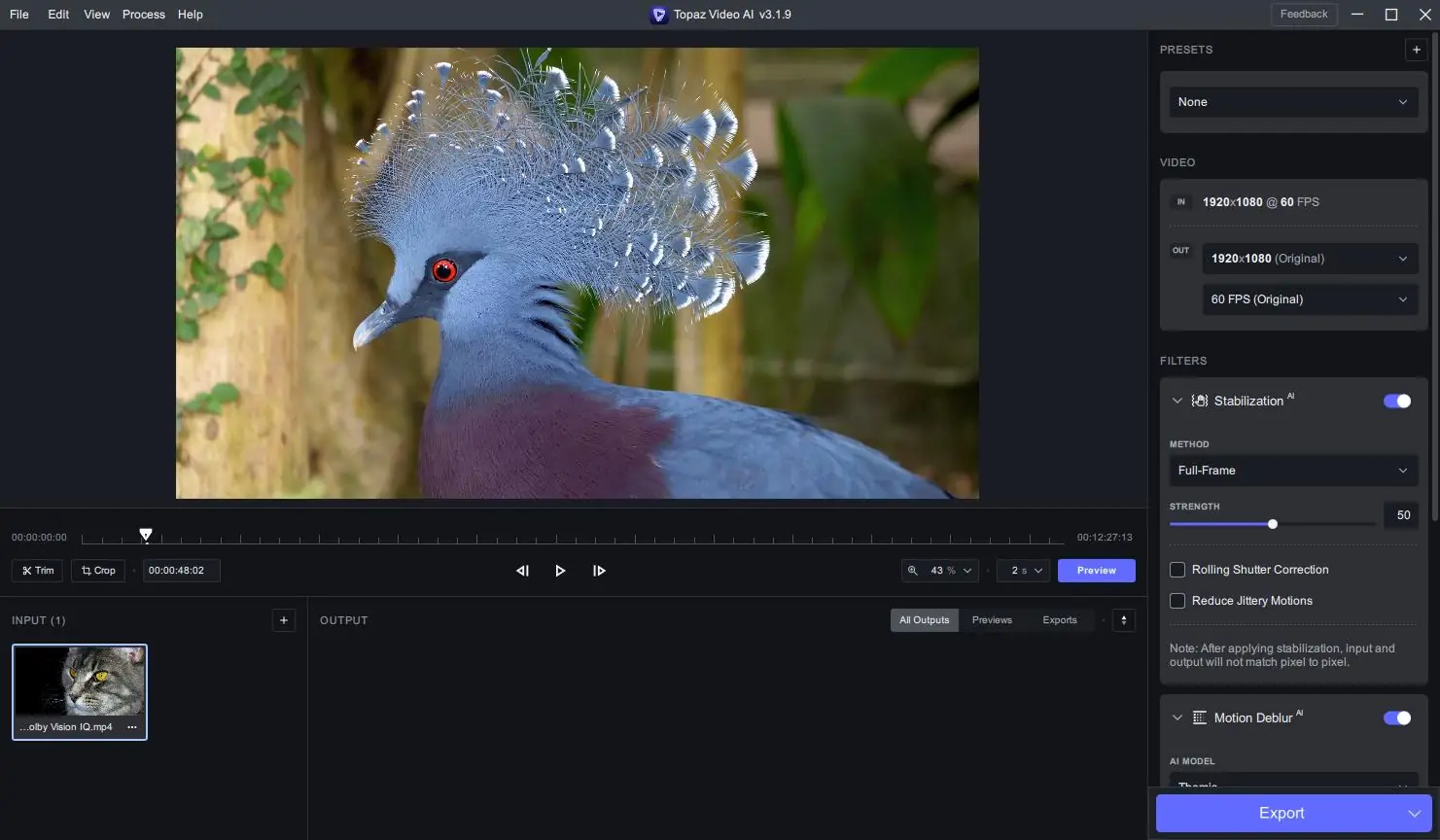The image size is (1440, 840).
Task: Click the Preview button
Action: coord(1097,571)
